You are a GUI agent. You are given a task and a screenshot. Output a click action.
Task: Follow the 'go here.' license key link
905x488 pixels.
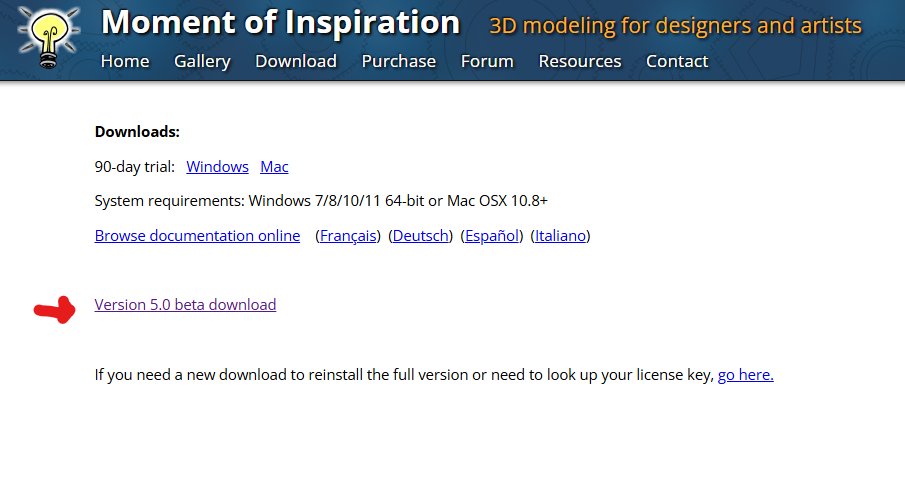click(x=745, y=375)
